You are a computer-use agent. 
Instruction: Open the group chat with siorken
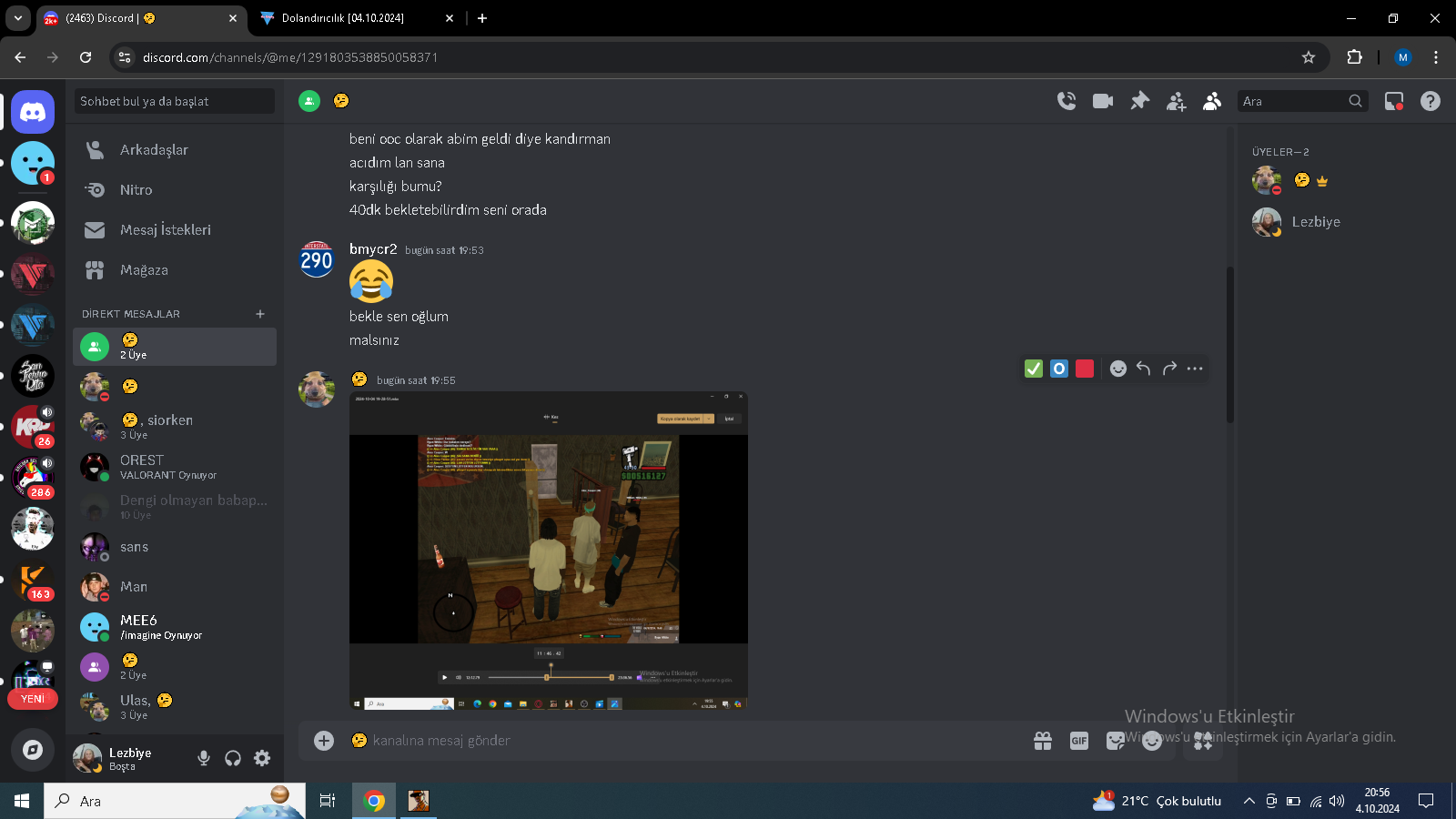(x=175, y=427)
